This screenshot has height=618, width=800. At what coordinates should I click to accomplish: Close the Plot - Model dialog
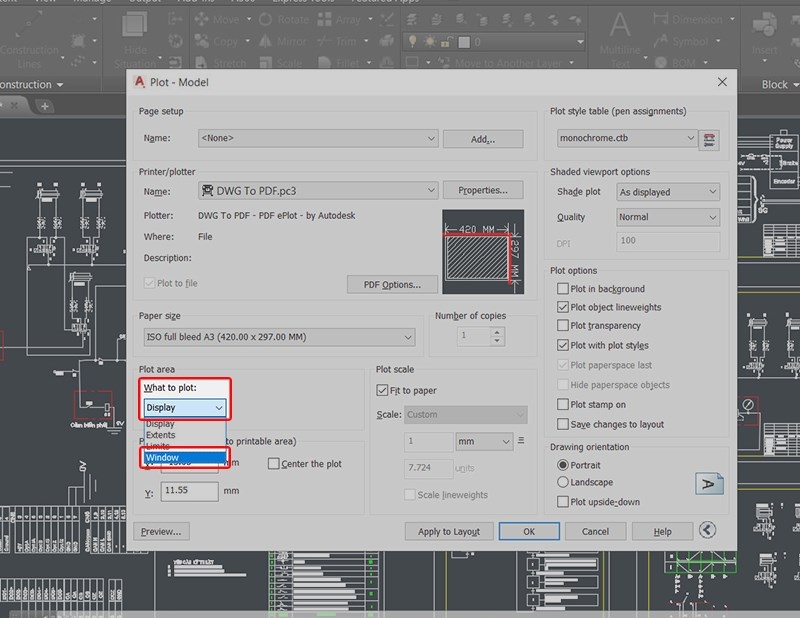[722, 82]
